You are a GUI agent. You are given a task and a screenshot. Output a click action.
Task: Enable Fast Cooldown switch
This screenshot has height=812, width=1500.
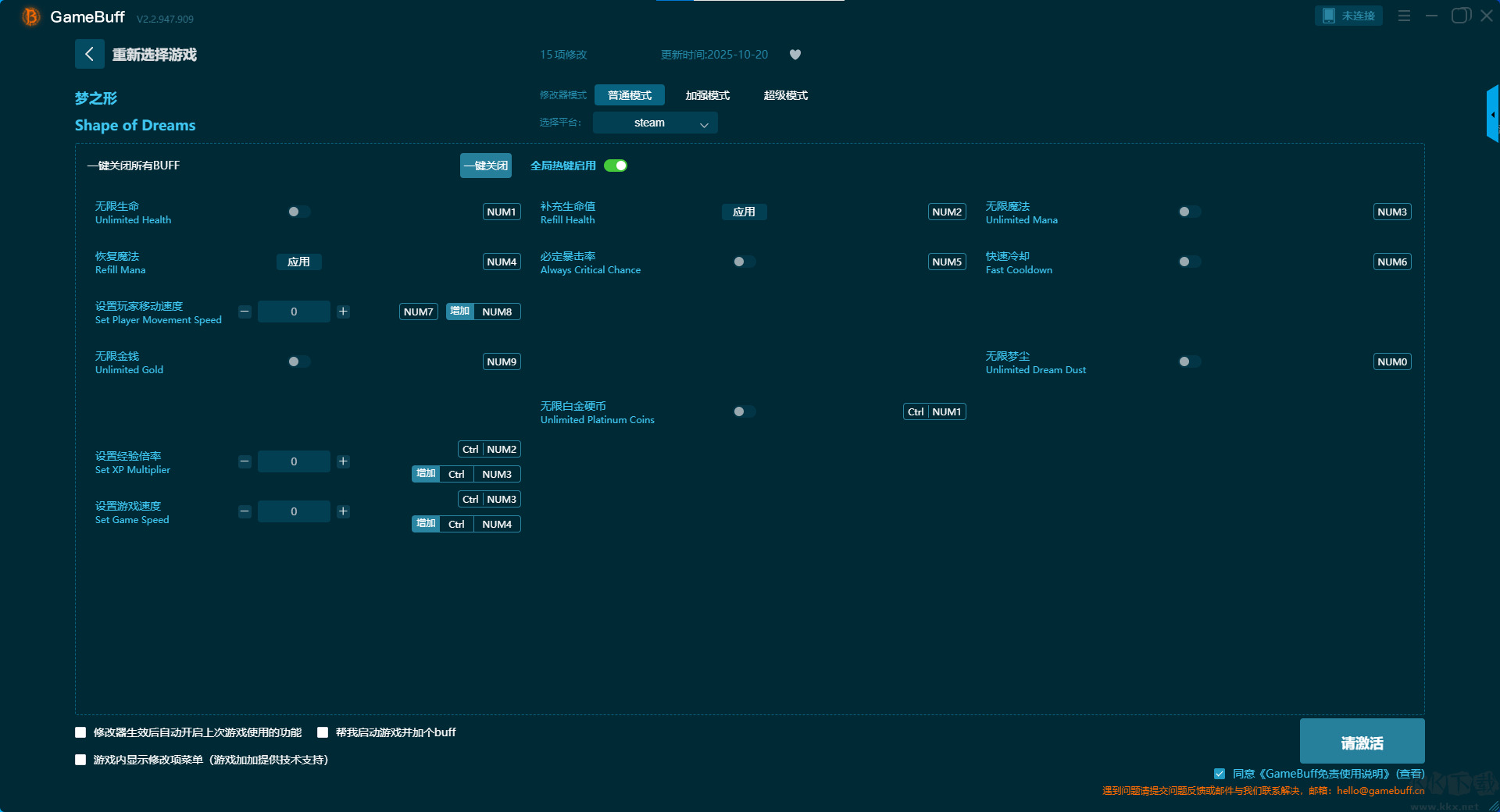(1189, 262)
